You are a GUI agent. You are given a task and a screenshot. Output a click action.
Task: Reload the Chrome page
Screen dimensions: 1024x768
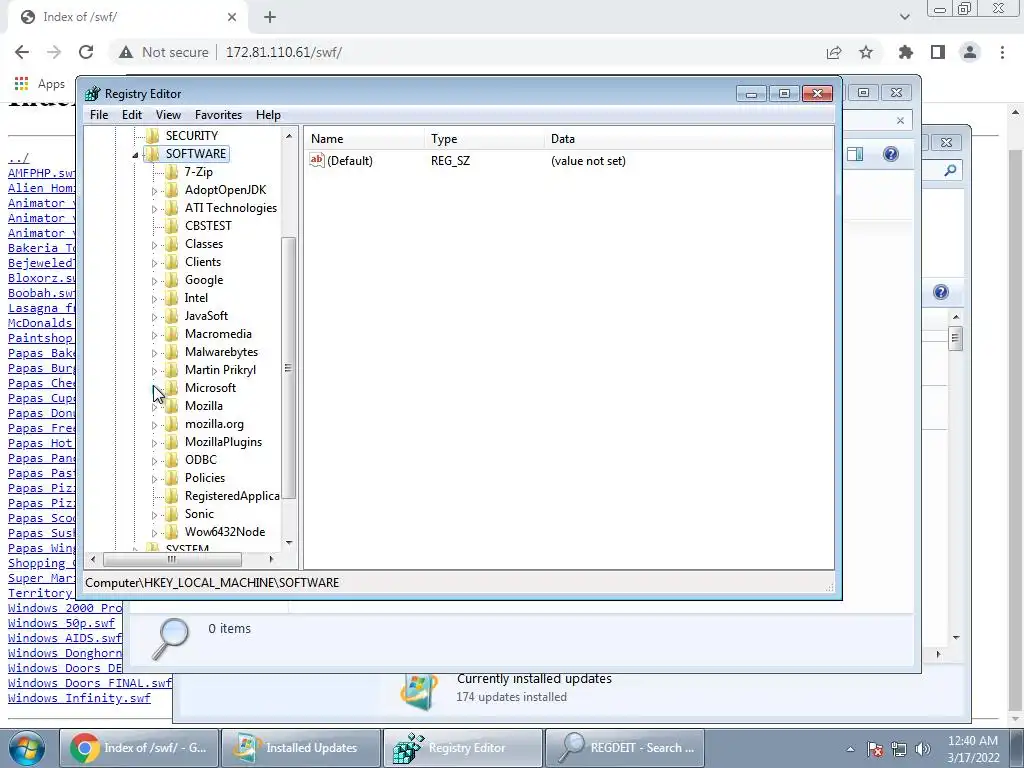point(86,52)
